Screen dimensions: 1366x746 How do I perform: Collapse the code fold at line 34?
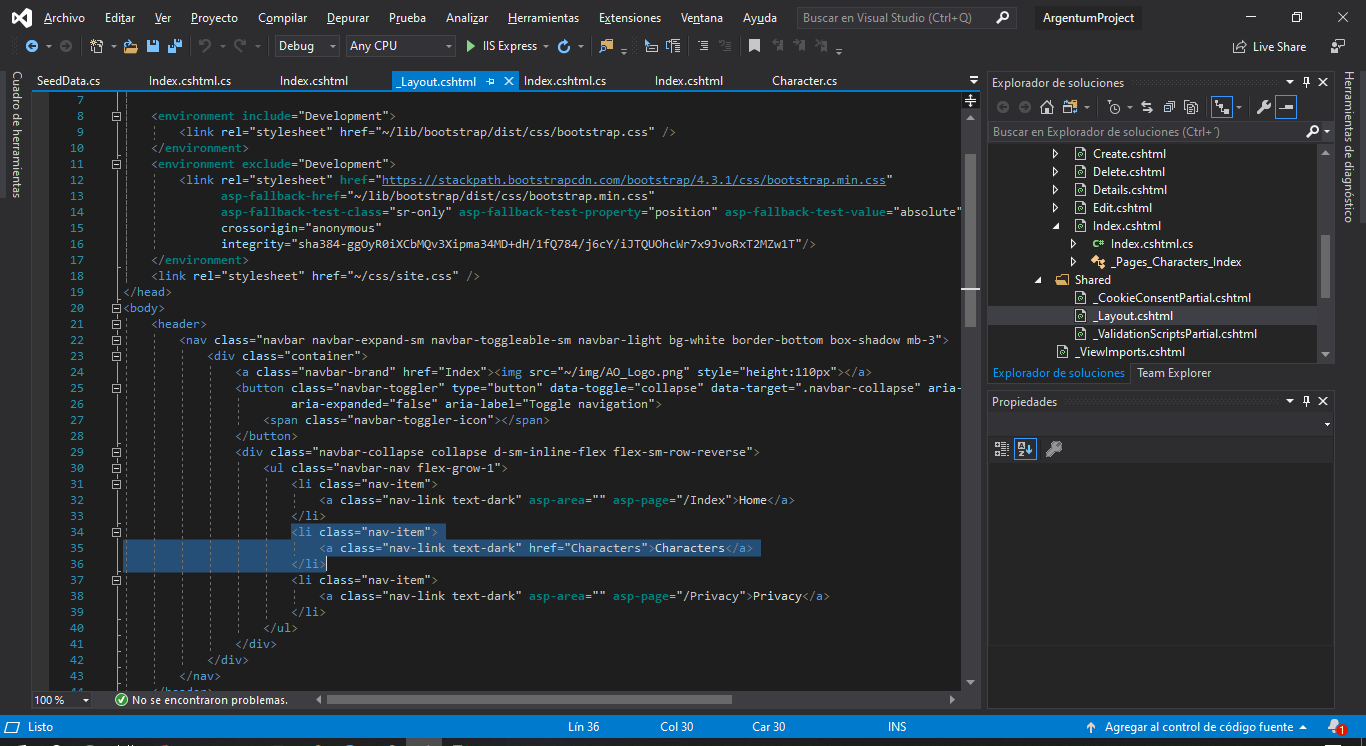point(116,532)
